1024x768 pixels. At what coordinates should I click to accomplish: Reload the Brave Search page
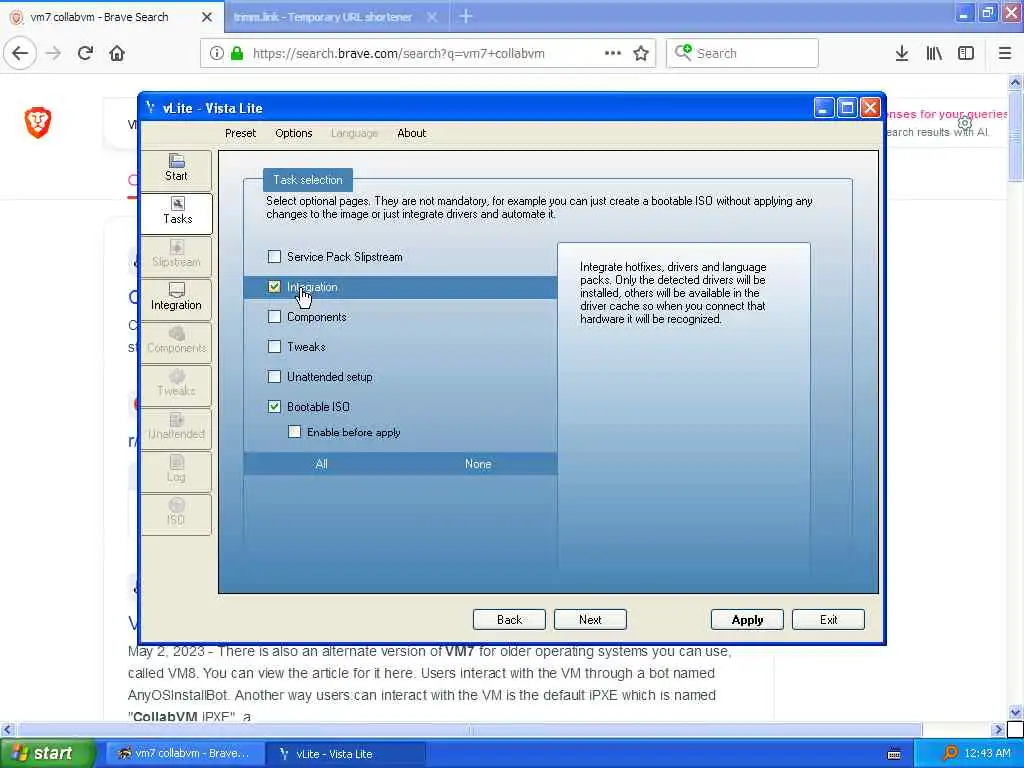pyautogui.click(x=86, y=53)
